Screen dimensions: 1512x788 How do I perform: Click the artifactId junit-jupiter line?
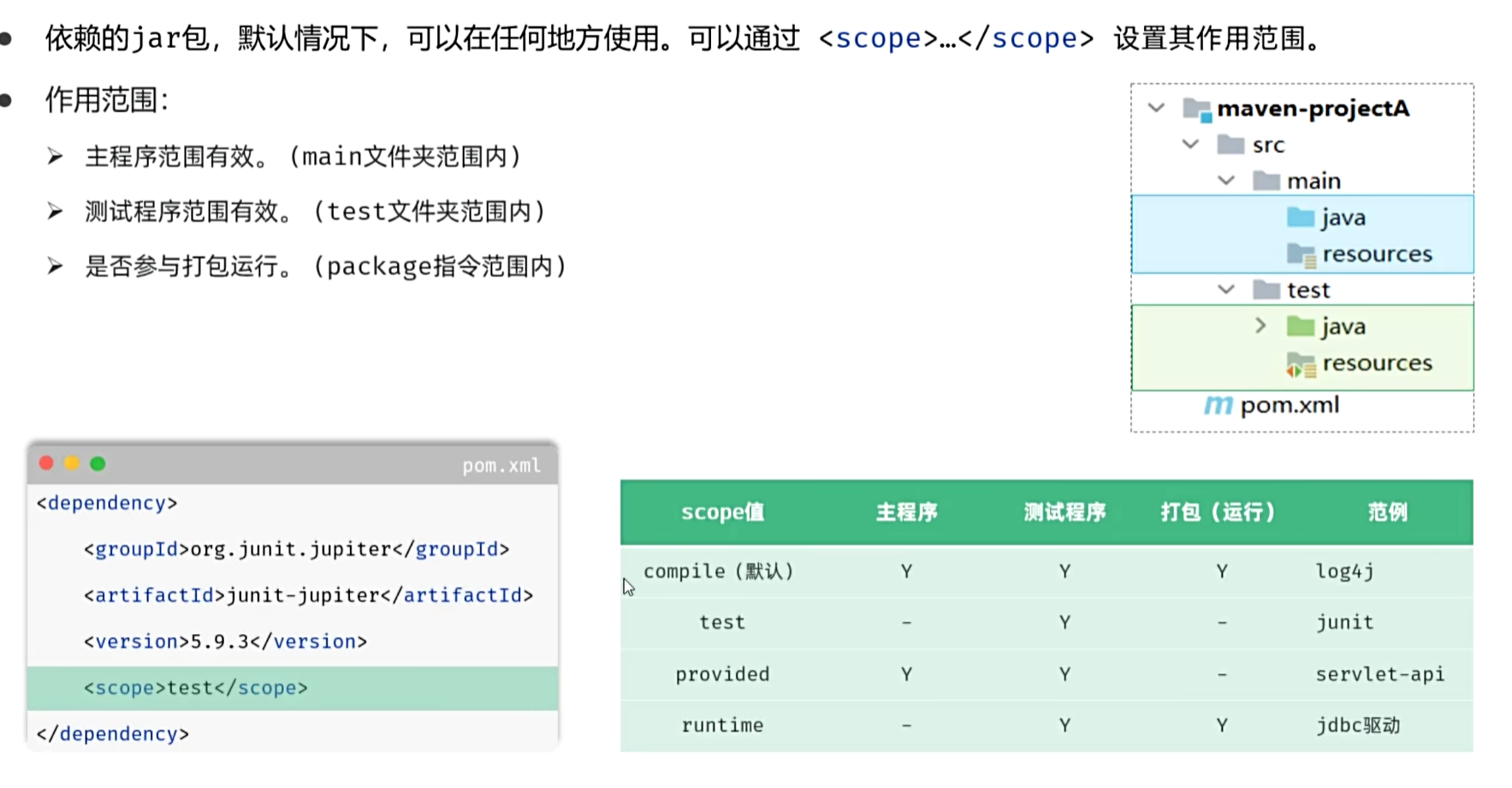[309, 595]
